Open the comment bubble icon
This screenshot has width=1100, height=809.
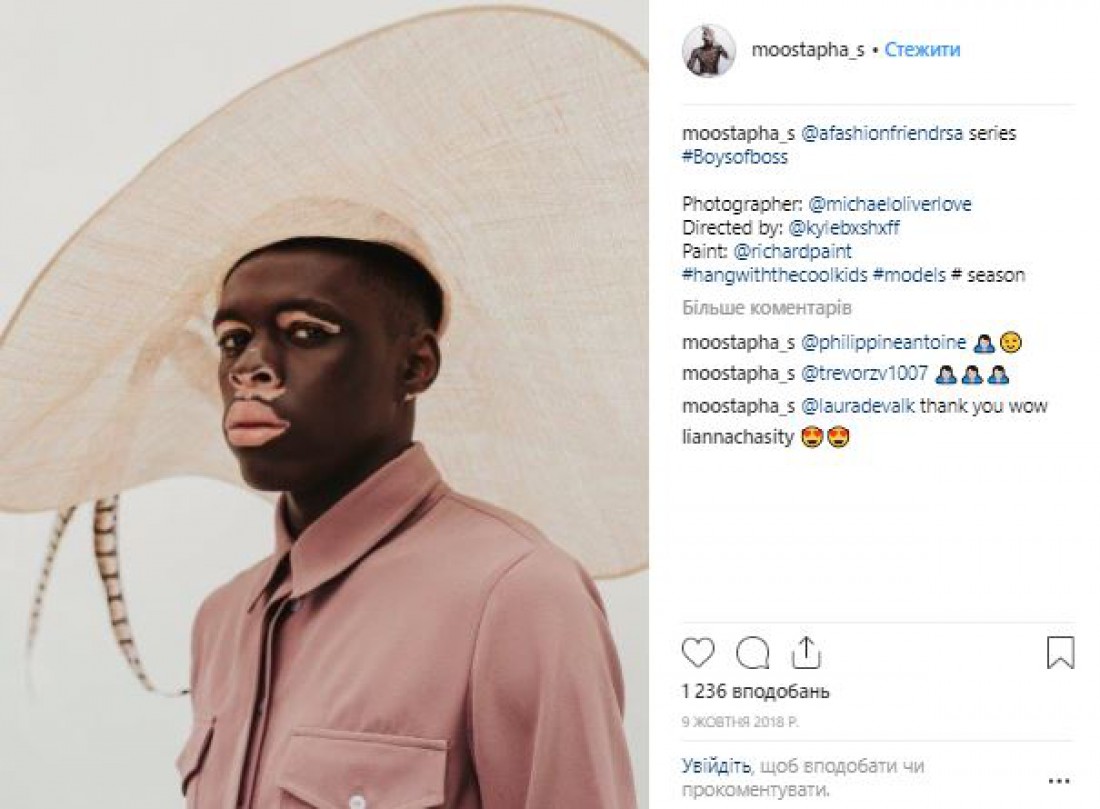click(753, 653)
